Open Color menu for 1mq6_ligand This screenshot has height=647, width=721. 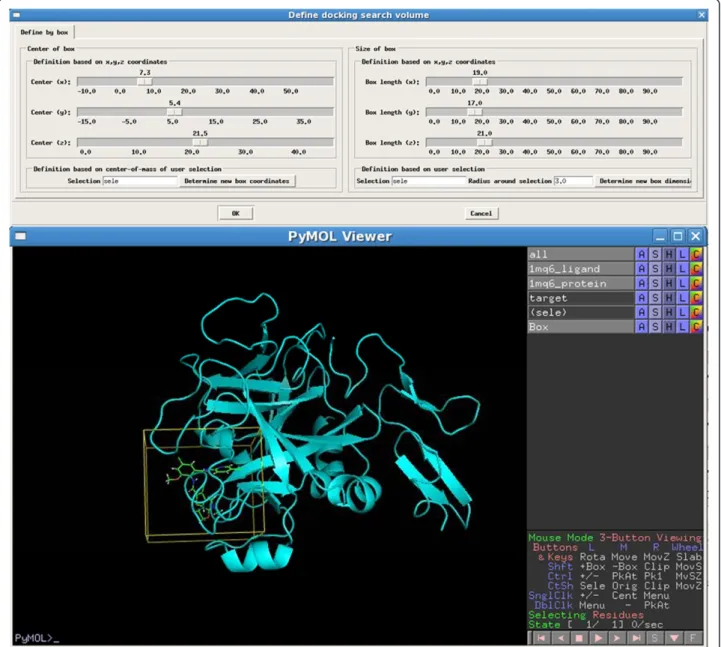[696, 269]
